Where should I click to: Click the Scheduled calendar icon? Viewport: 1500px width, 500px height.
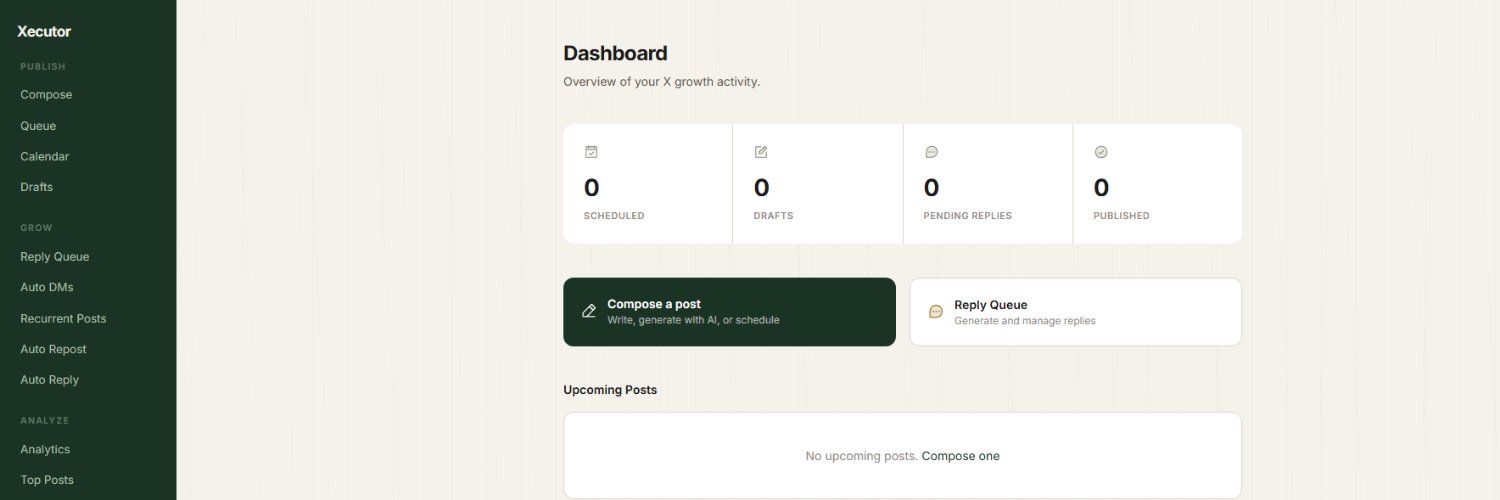pyautogui.click(x=591, y=152)
